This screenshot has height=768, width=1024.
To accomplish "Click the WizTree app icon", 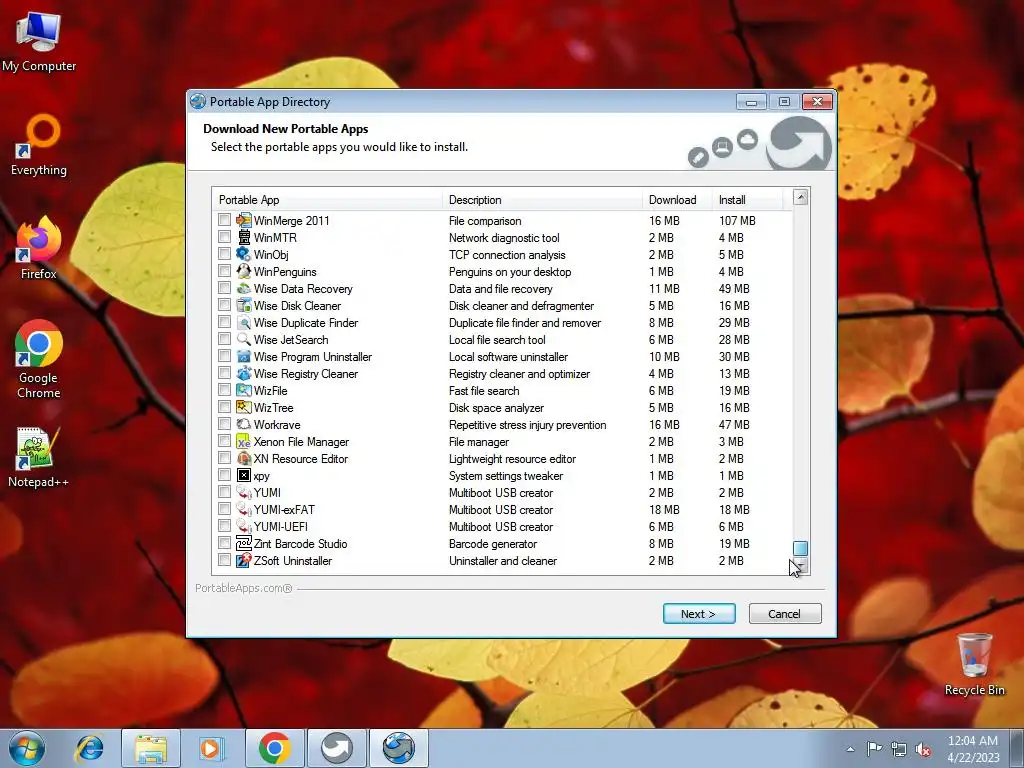I will [x=244, y=407].
